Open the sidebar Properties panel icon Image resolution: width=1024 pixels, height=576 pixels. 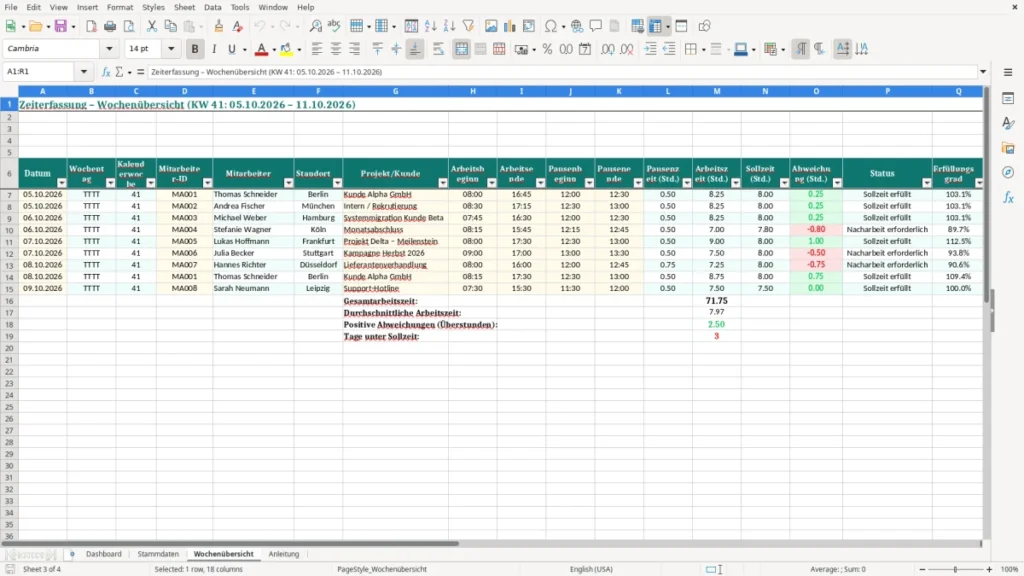click(x=1008, y=98)
